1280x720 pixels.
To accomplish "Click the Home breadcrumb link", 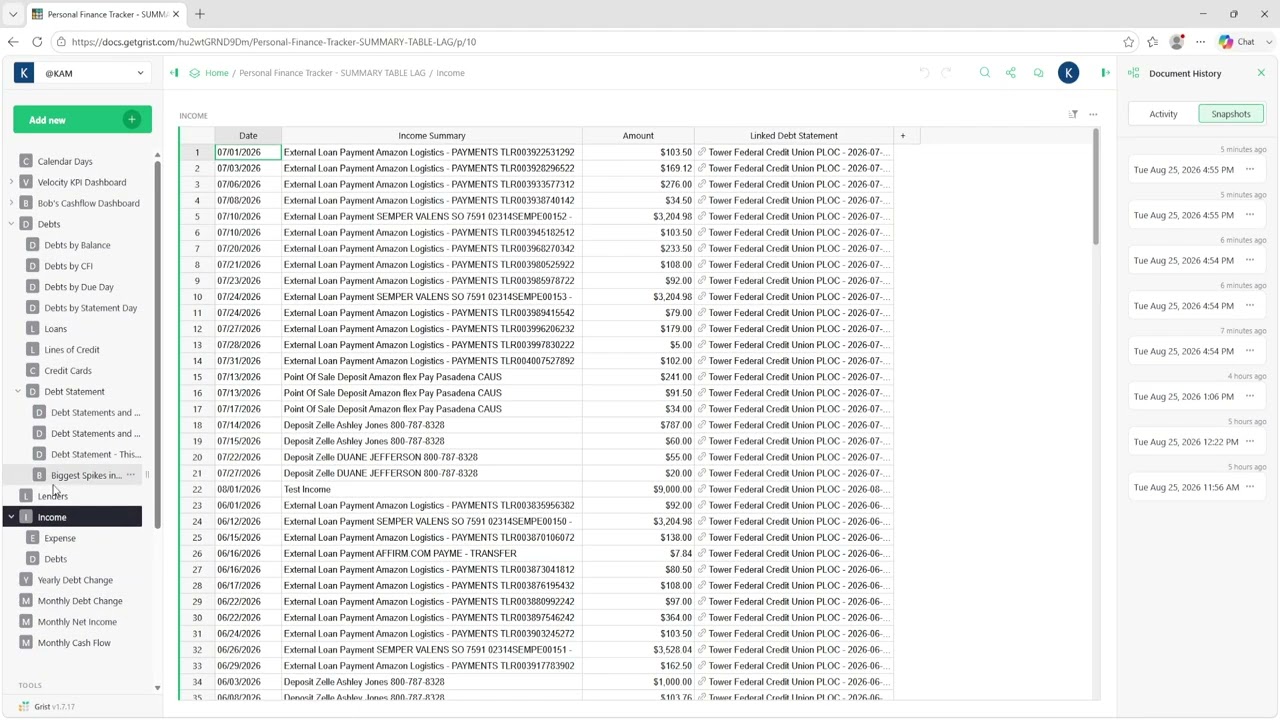I will tap(217, 73).
